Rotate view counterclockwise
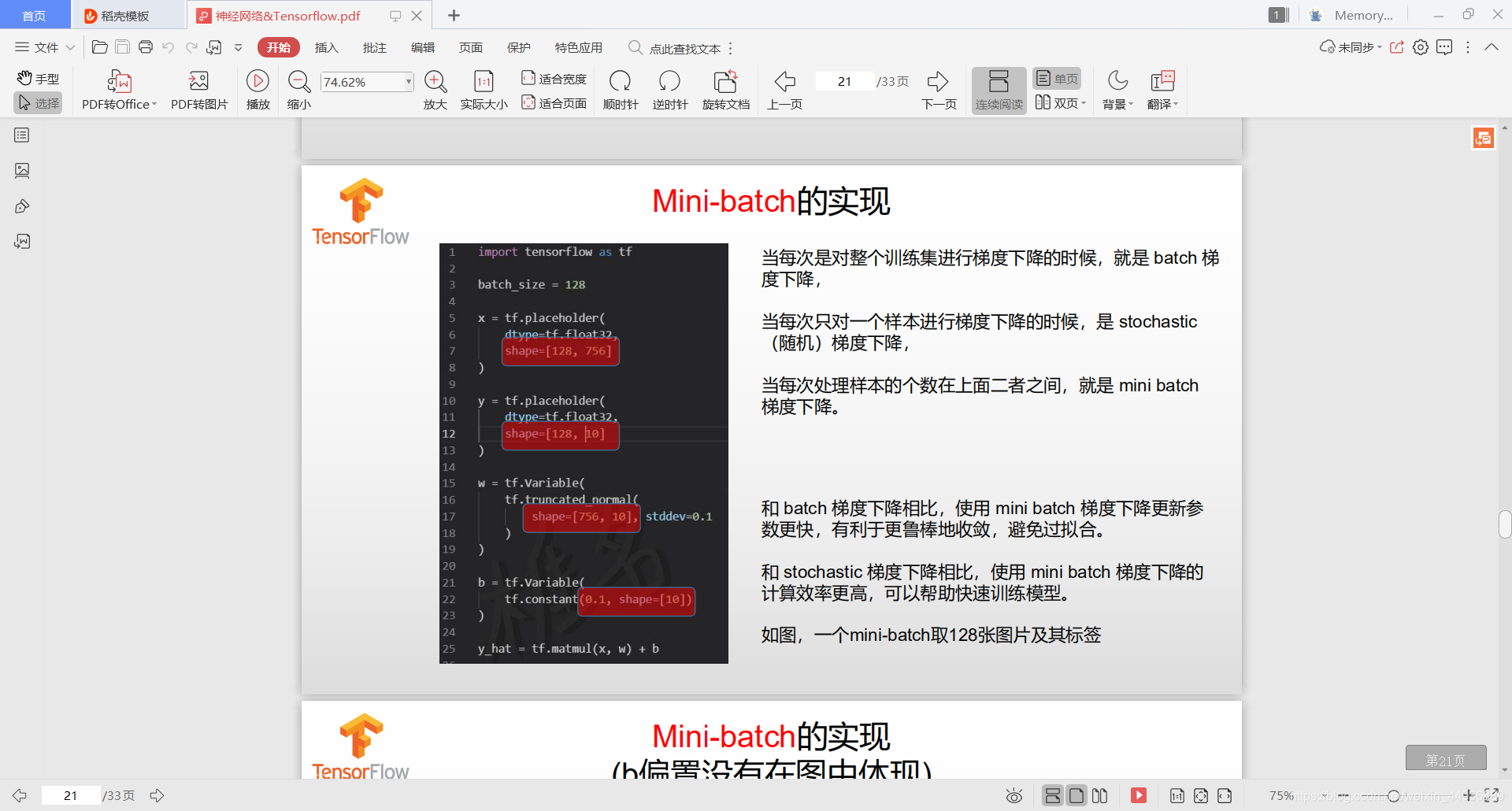The height and width of the screenshot is (811, 1512). click(x=669, y=90)
